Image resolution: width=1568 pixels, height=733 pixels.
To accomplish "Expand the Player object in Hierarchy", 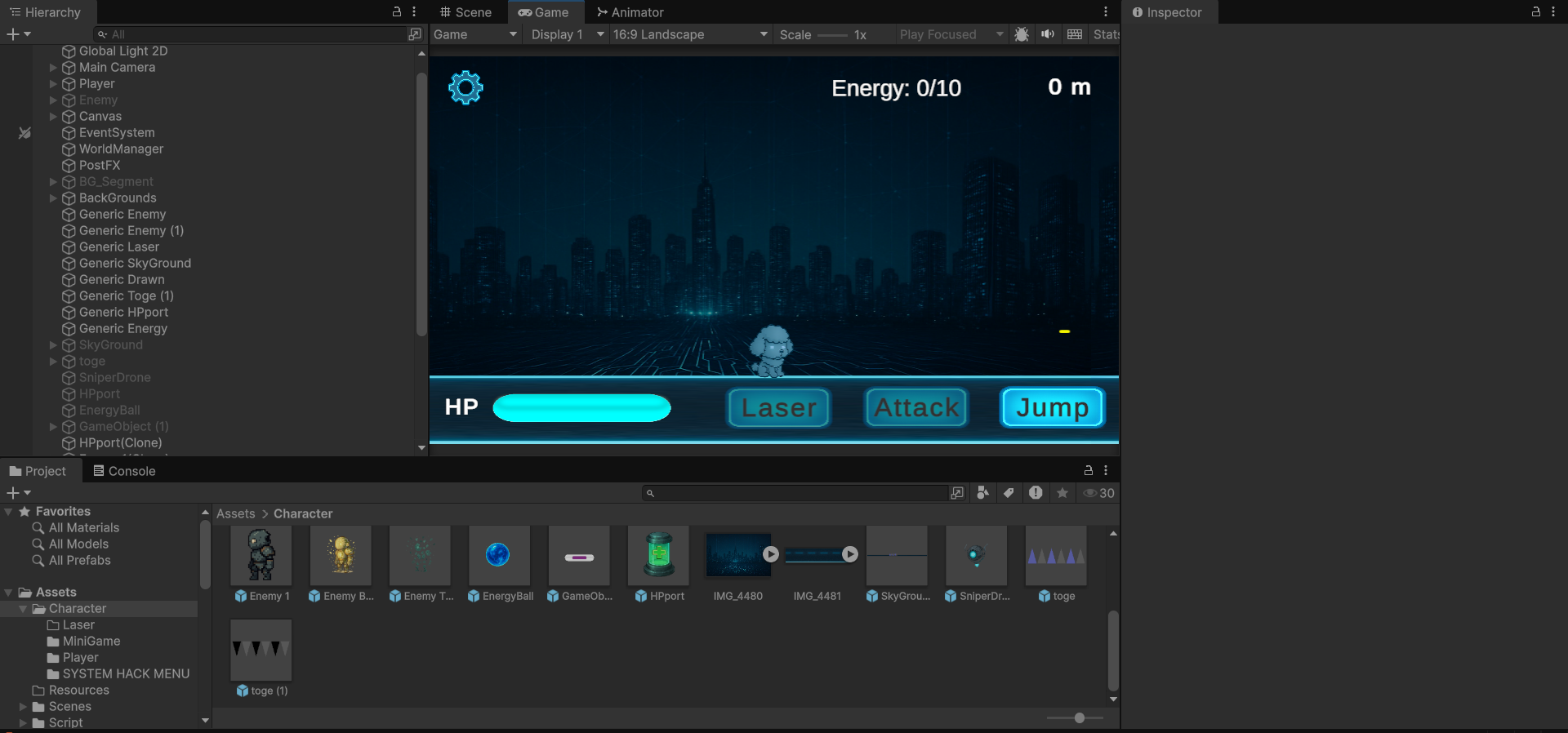I will click(53, 84).
